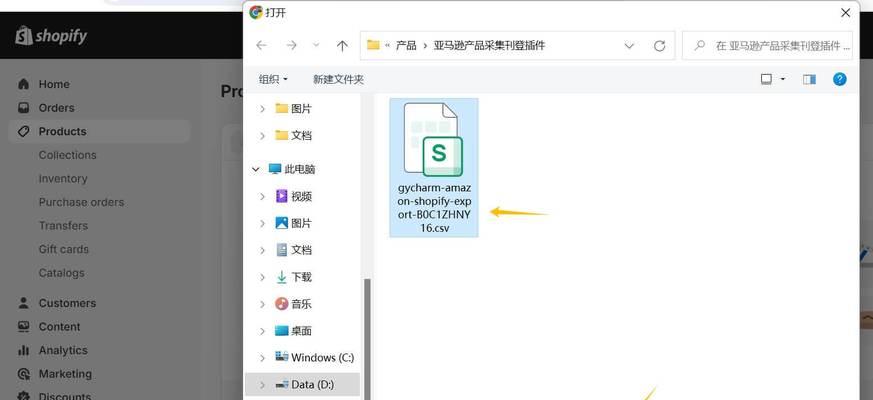Expand the Windows (C:) drive node
The width and height of the screenshot is (873, 400).
pos(262,358)
